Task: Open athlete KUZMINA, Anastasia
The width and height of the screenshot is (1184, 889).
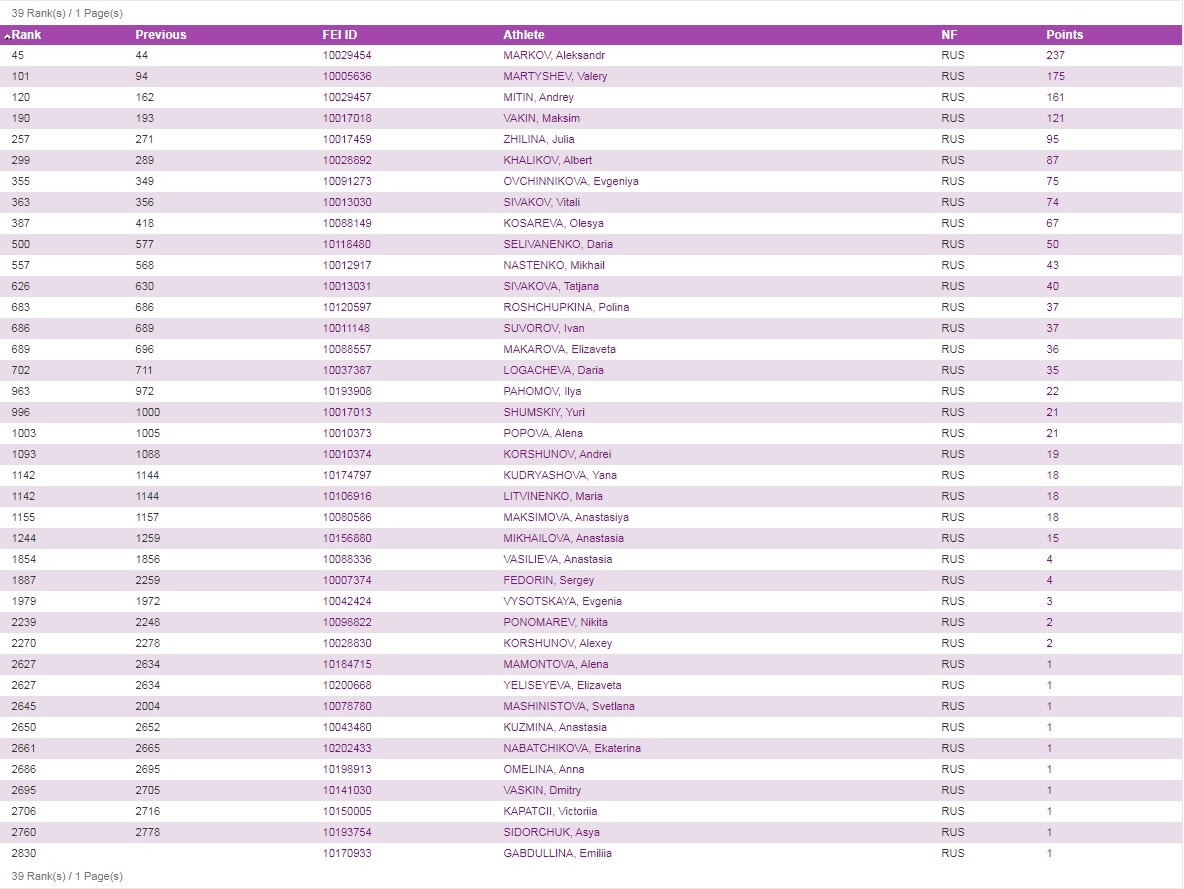Action: 555,727
